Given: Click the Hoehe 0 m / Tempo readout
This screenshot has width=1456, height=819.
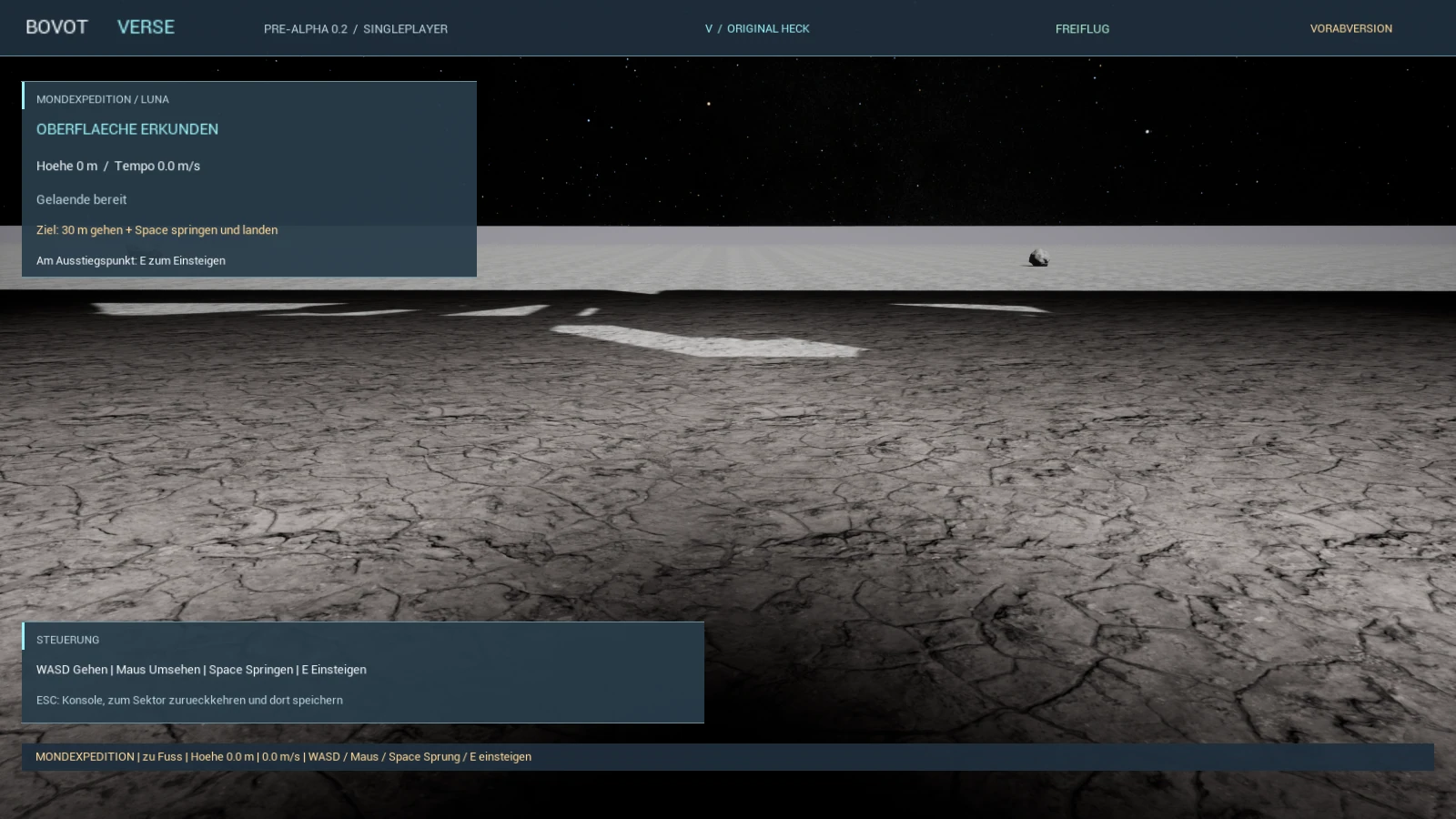Looking at the screenshot, I should 118,166.
